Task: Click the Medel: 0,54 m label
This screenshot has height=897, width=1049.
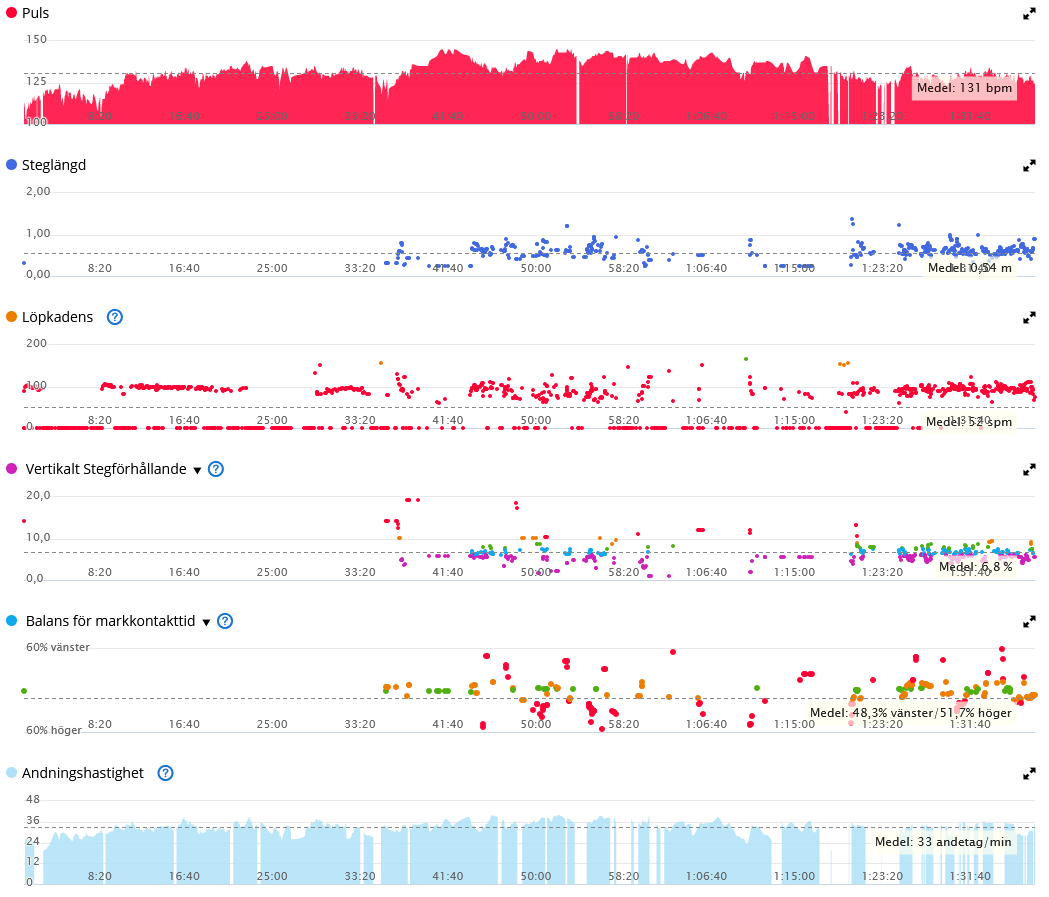Action: coord(969,268)
